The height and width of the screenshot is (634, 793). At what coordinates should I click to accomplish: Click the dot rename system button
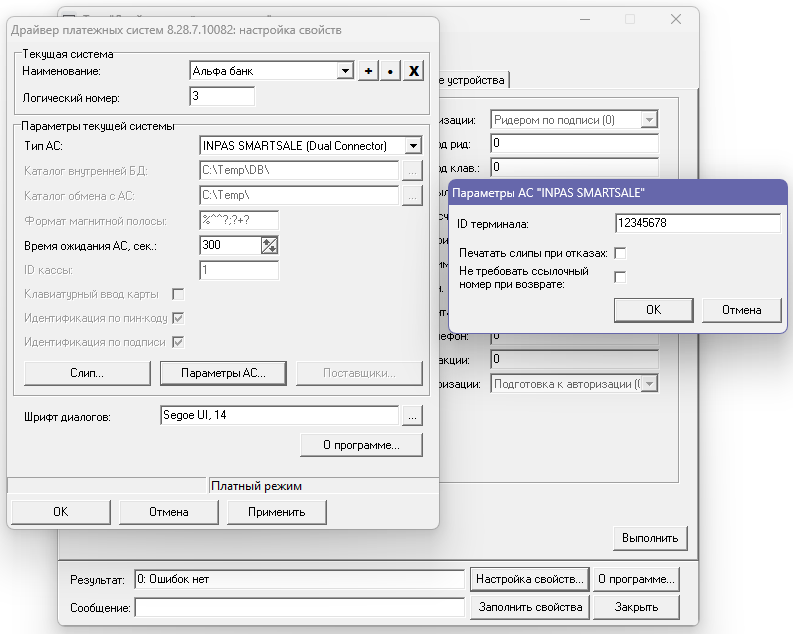point(390,71)
